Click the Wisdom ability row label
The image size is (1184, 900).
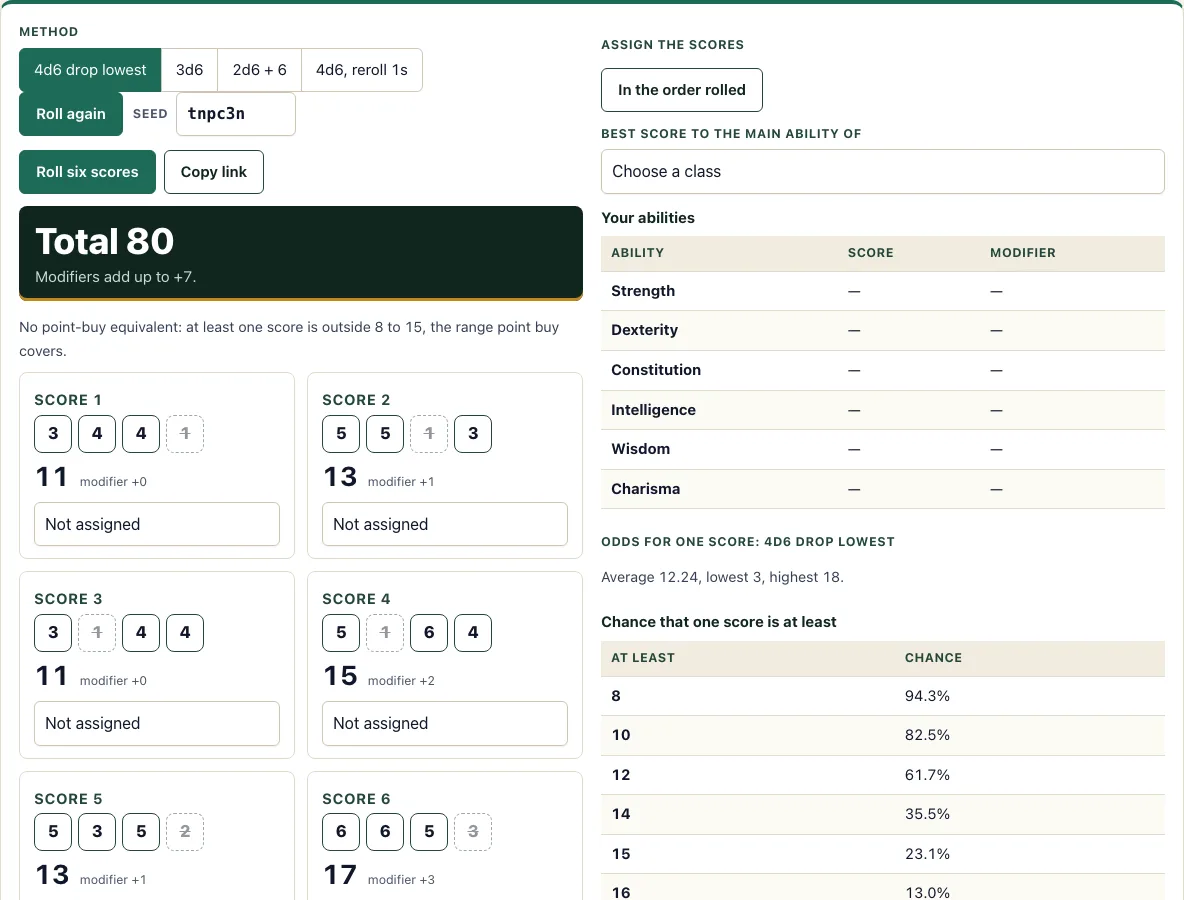[x=640, y=449]
